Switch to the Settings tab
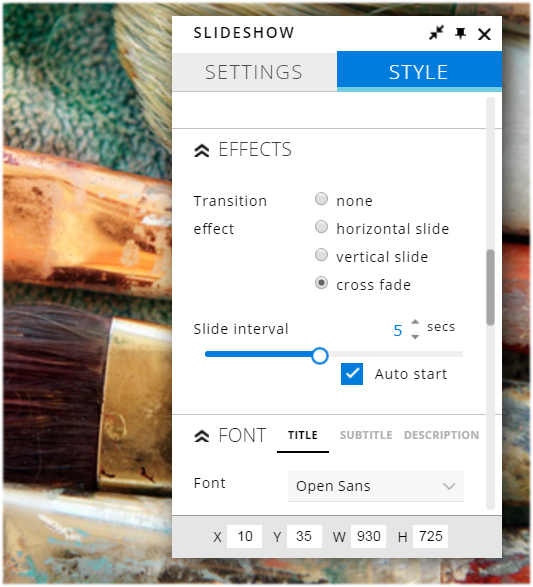 [x=254, y=72]
